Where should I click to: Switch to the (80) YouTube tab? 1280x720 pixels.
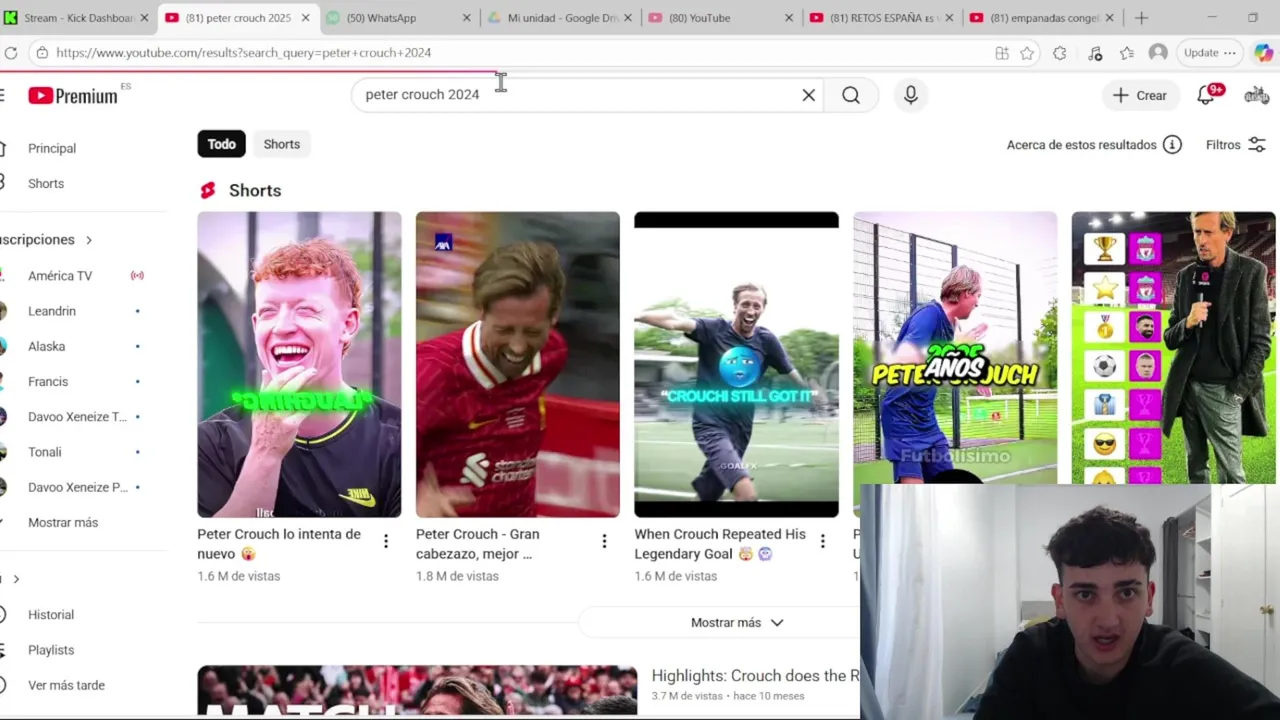pyautogui.click(x=721, y=18)
